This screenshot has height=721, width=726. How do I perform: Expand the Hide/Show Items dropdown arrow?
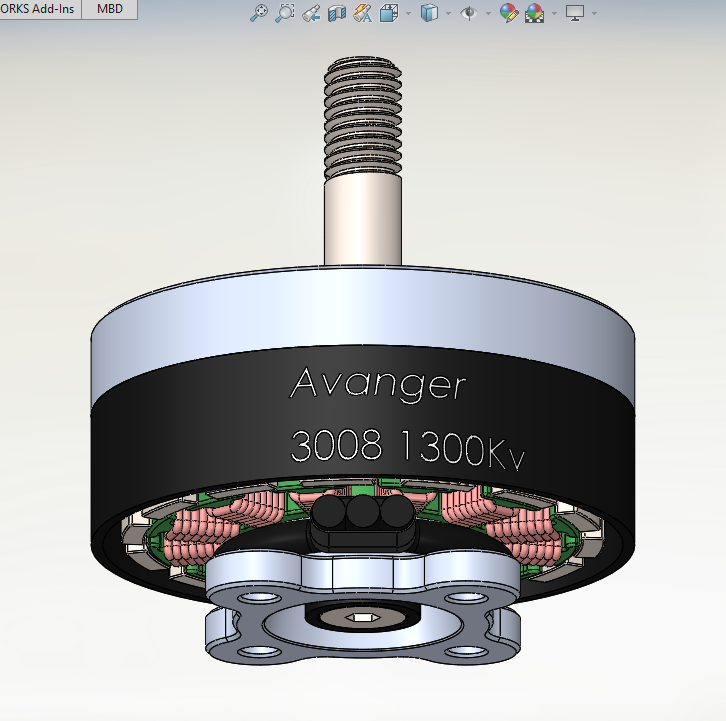coord(488,13)
